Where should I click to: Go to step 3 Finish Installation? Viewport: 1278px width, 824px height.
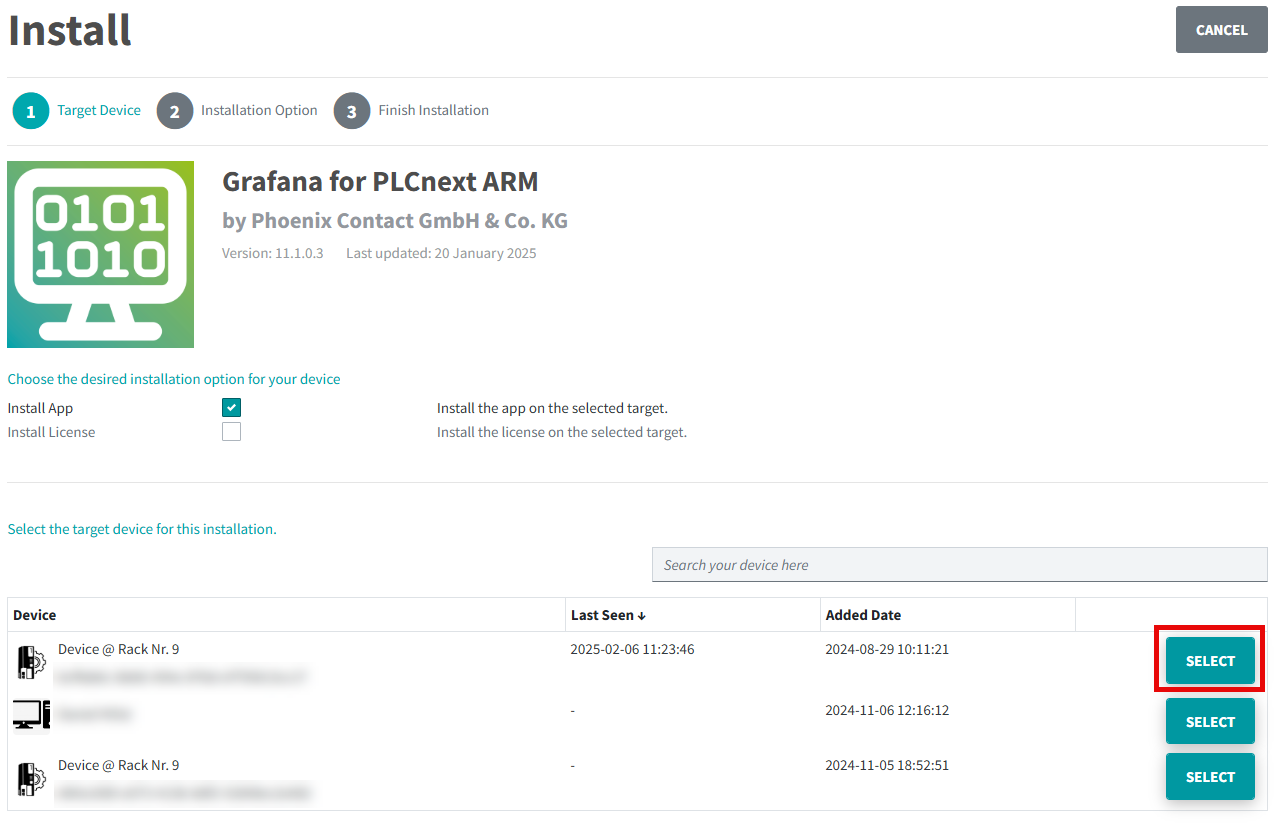click(x=411, y=111)
